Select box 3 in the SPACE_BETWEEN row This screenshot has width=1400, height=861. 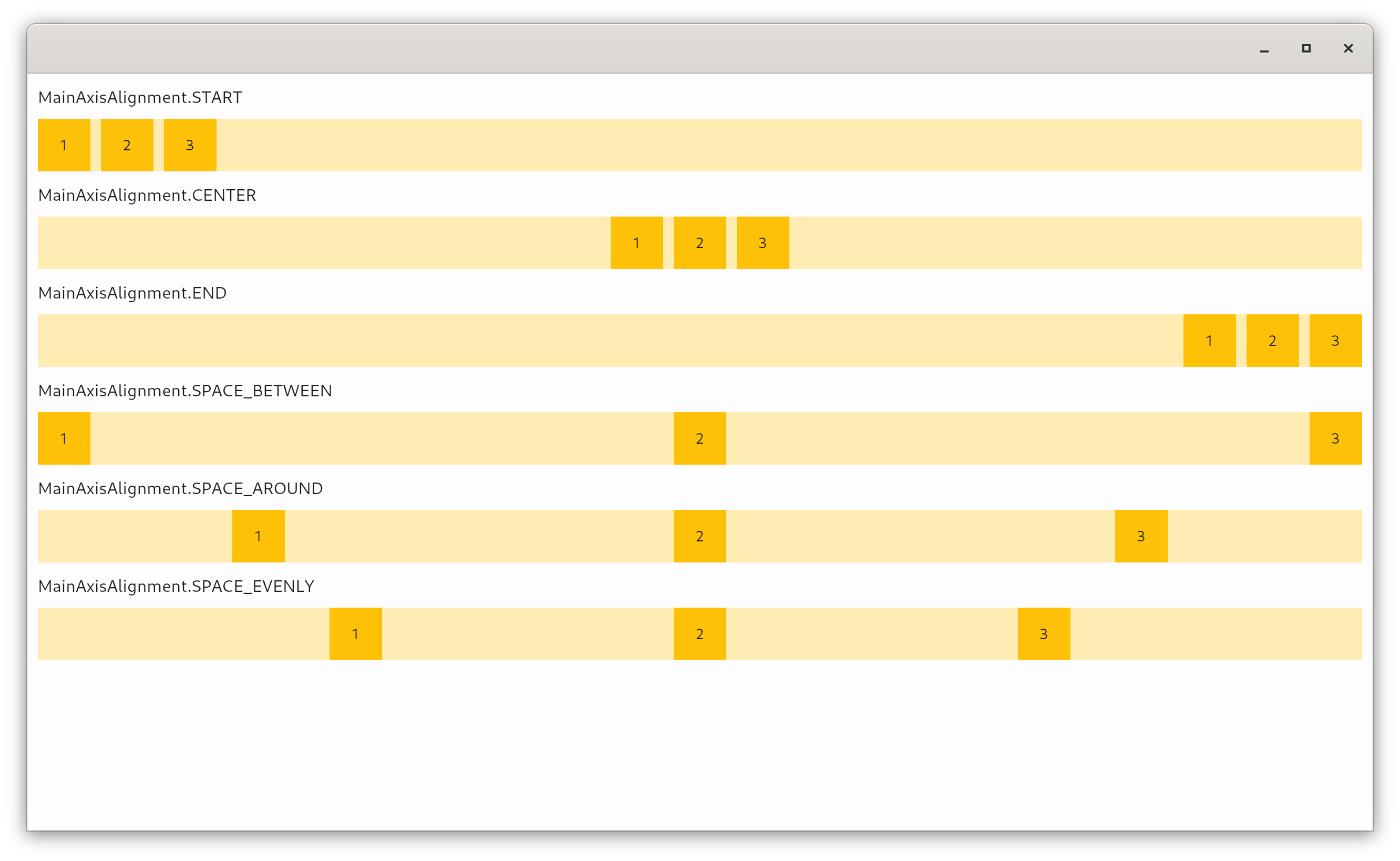click(x=1335, y=438)
